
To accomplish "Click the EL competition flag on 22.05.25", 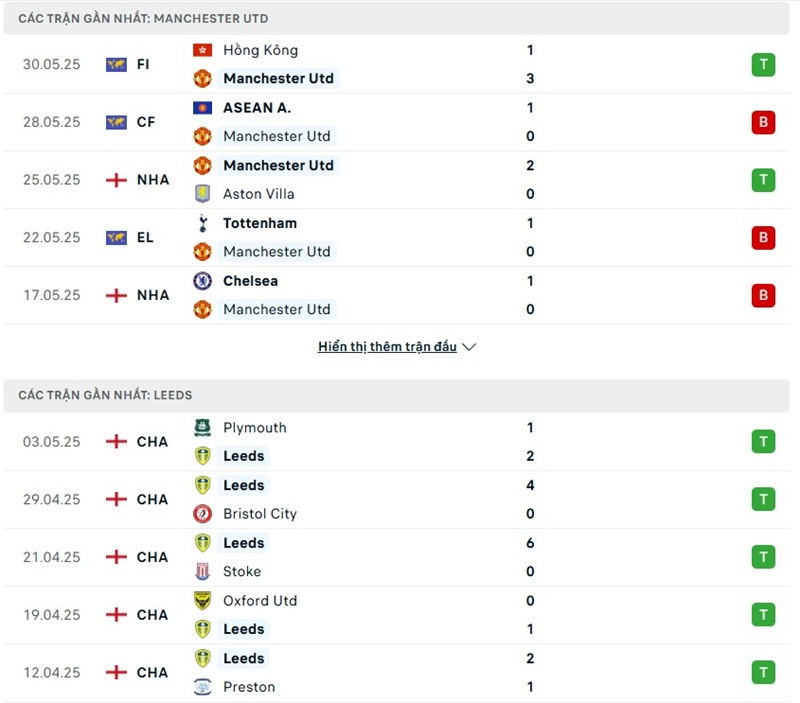I will click(116, 238).
